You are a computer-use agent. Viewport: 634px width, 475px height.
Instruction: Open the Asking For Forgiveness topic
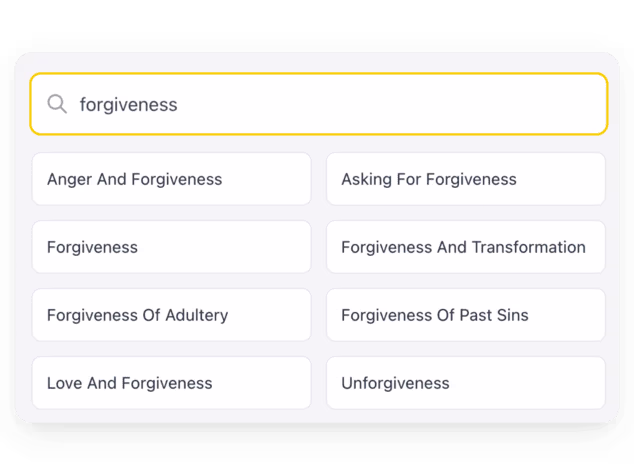pos(465,179)
